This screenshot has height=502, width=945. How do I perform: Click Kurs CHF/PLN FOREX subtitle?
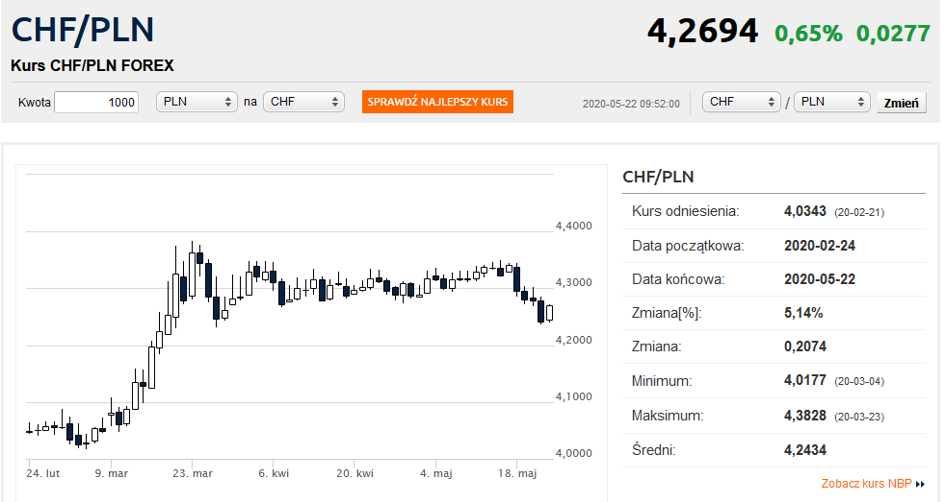point(92,66)
